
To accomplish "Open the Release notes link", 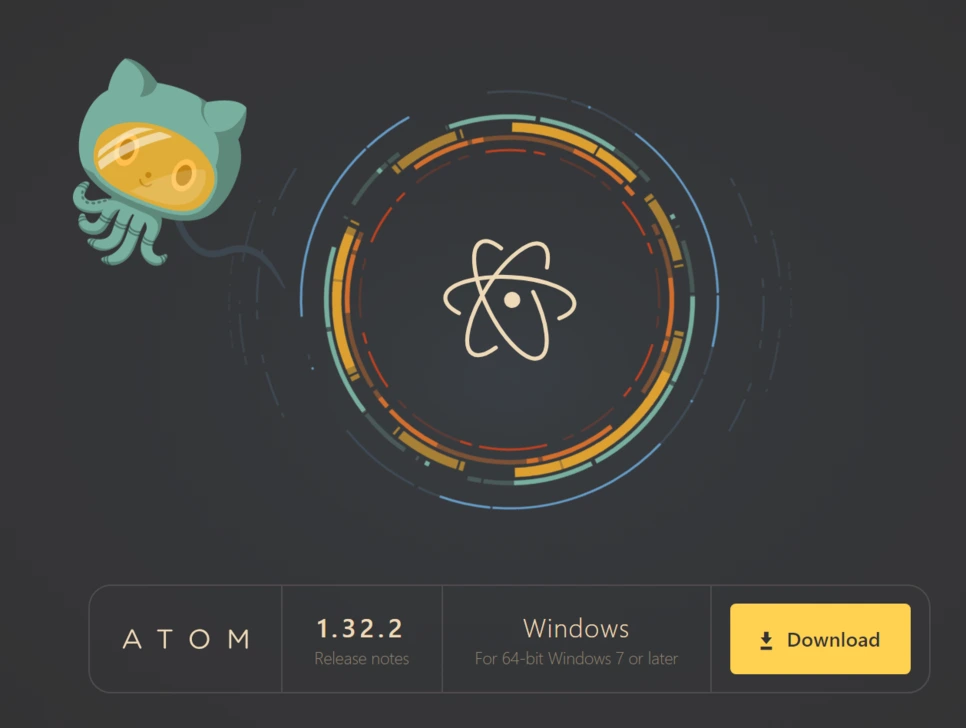I will 362,658.
